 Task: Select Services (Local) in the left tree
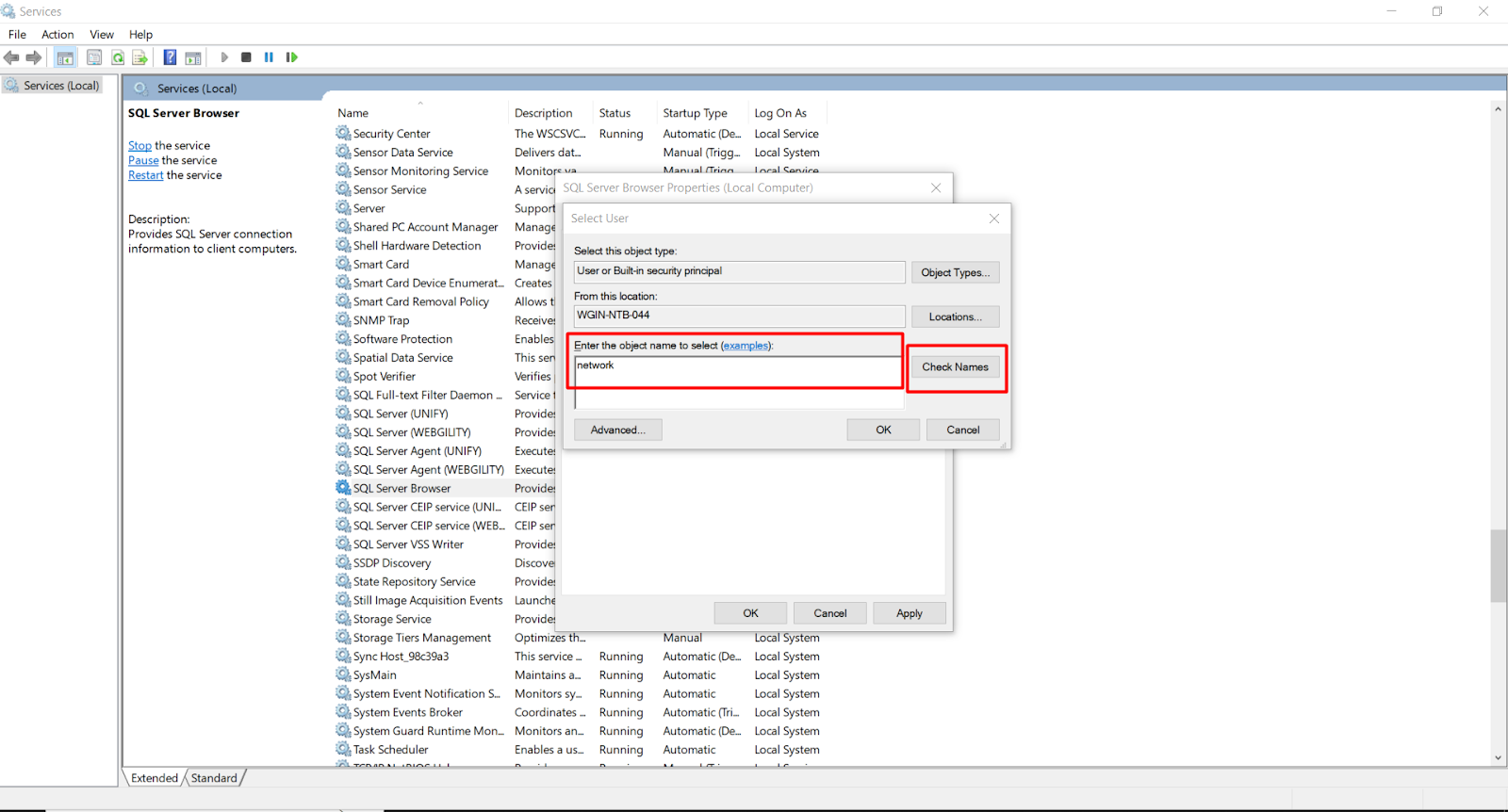[60, 86]
